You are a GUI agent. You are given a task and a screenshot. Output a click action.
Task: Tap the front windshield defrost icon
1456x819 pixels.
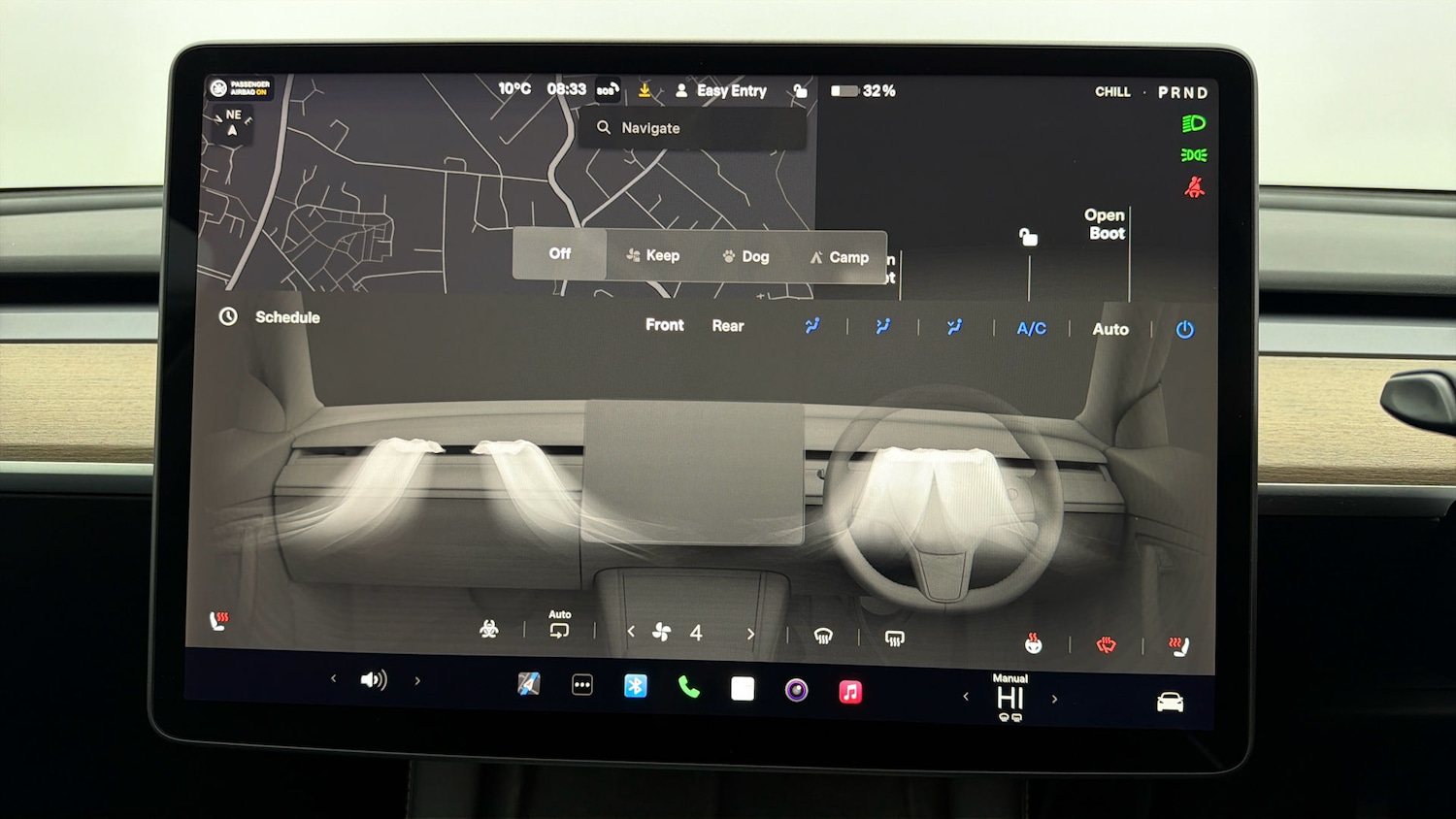coord(823,637)
